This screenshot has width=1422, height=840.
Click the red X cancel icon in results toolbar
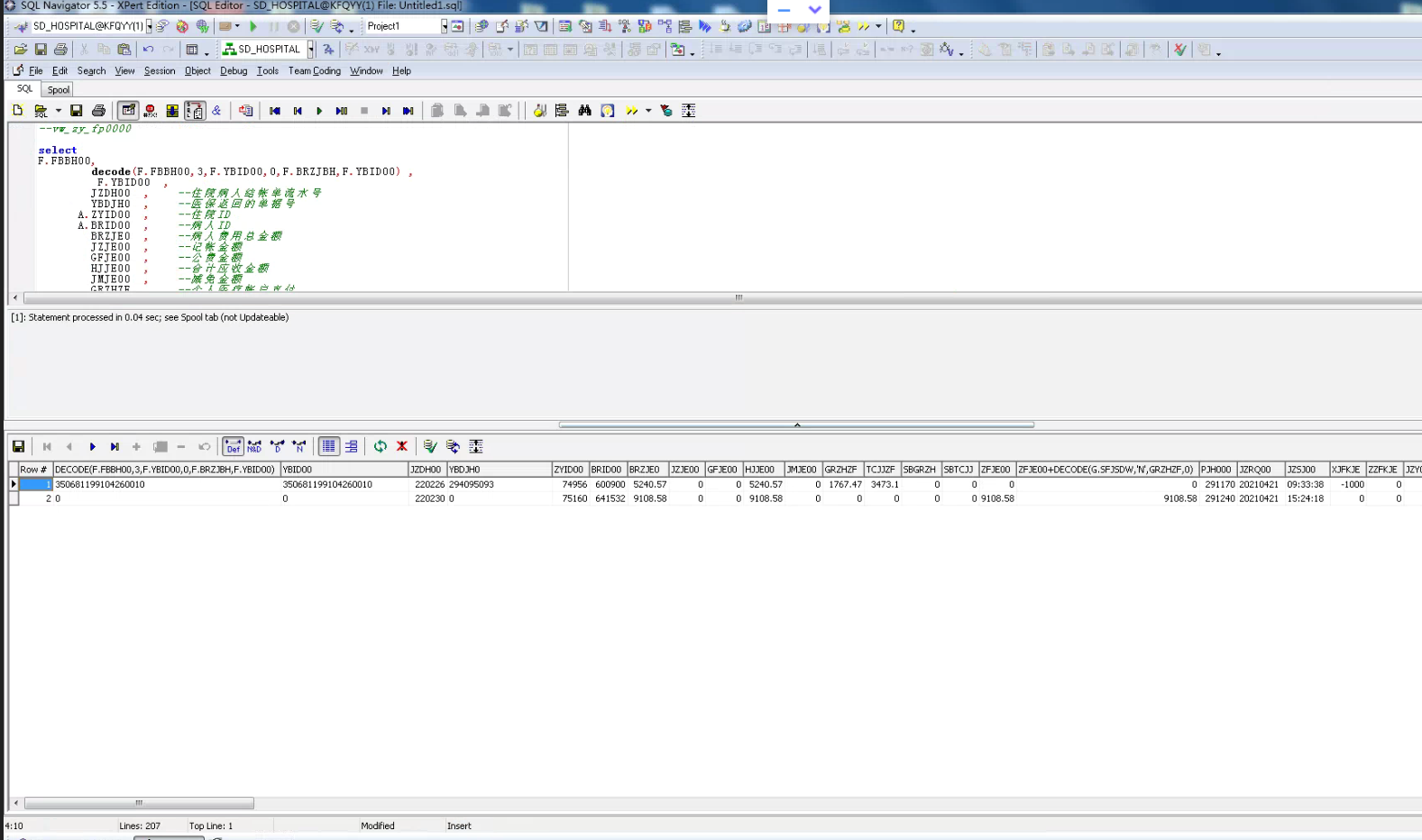pyautogui.click(x=402, y=447)
